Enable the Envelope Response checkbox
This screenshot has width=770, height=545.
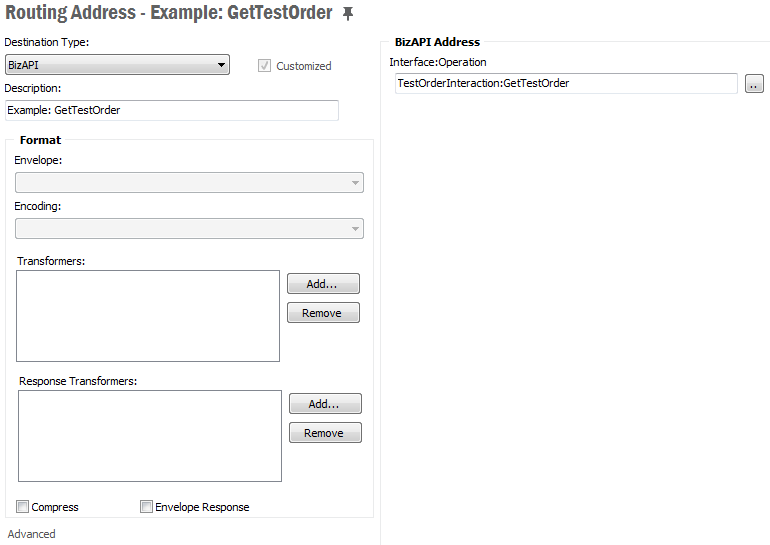[x=147, y=507]
